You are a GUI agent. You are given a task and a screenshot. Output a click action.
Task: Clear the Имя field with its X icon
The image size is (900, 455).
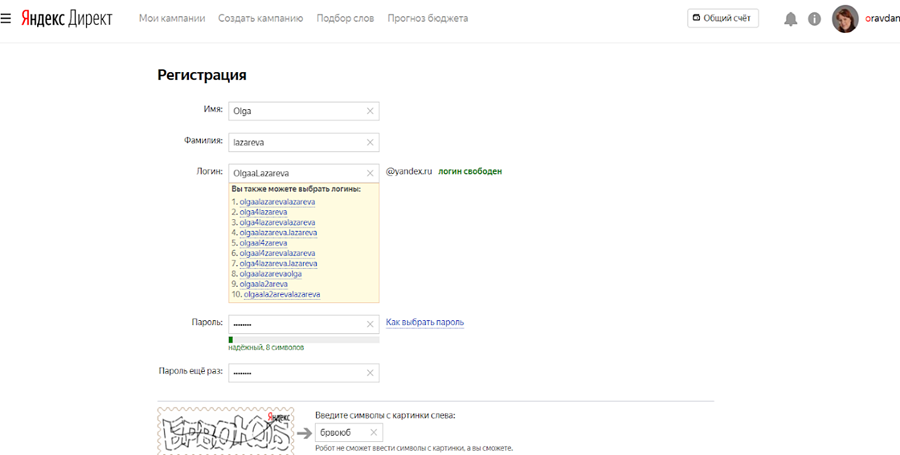(x=370, y=111)
